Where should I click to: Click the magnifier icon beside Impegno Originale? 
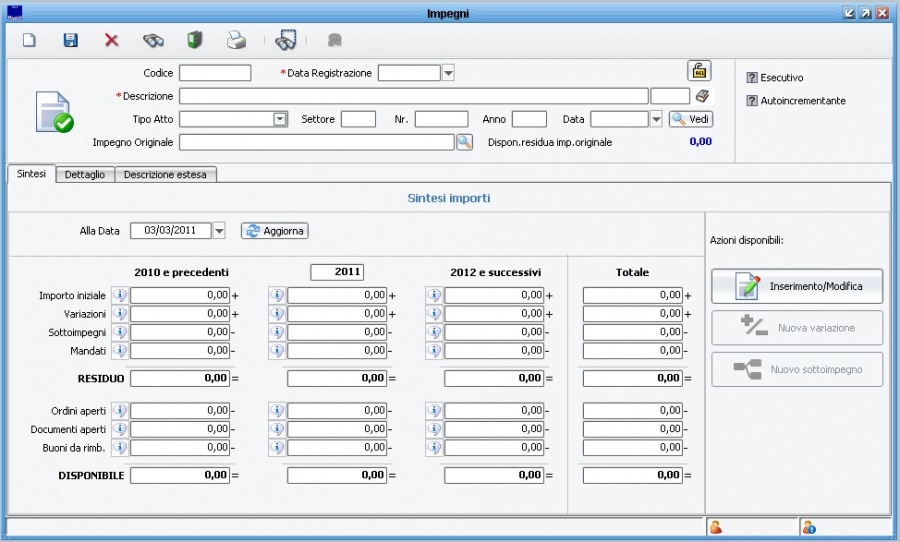(x=464, y=142)
